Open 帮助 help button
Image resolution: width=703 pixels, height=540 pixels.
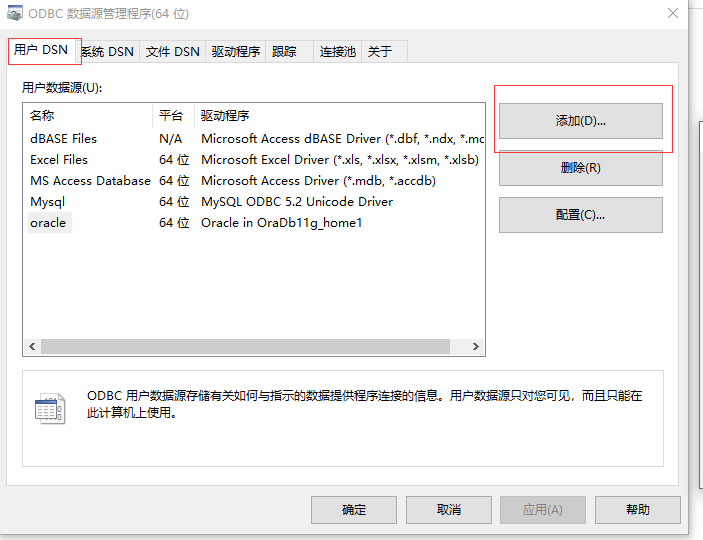click(638, 510)
